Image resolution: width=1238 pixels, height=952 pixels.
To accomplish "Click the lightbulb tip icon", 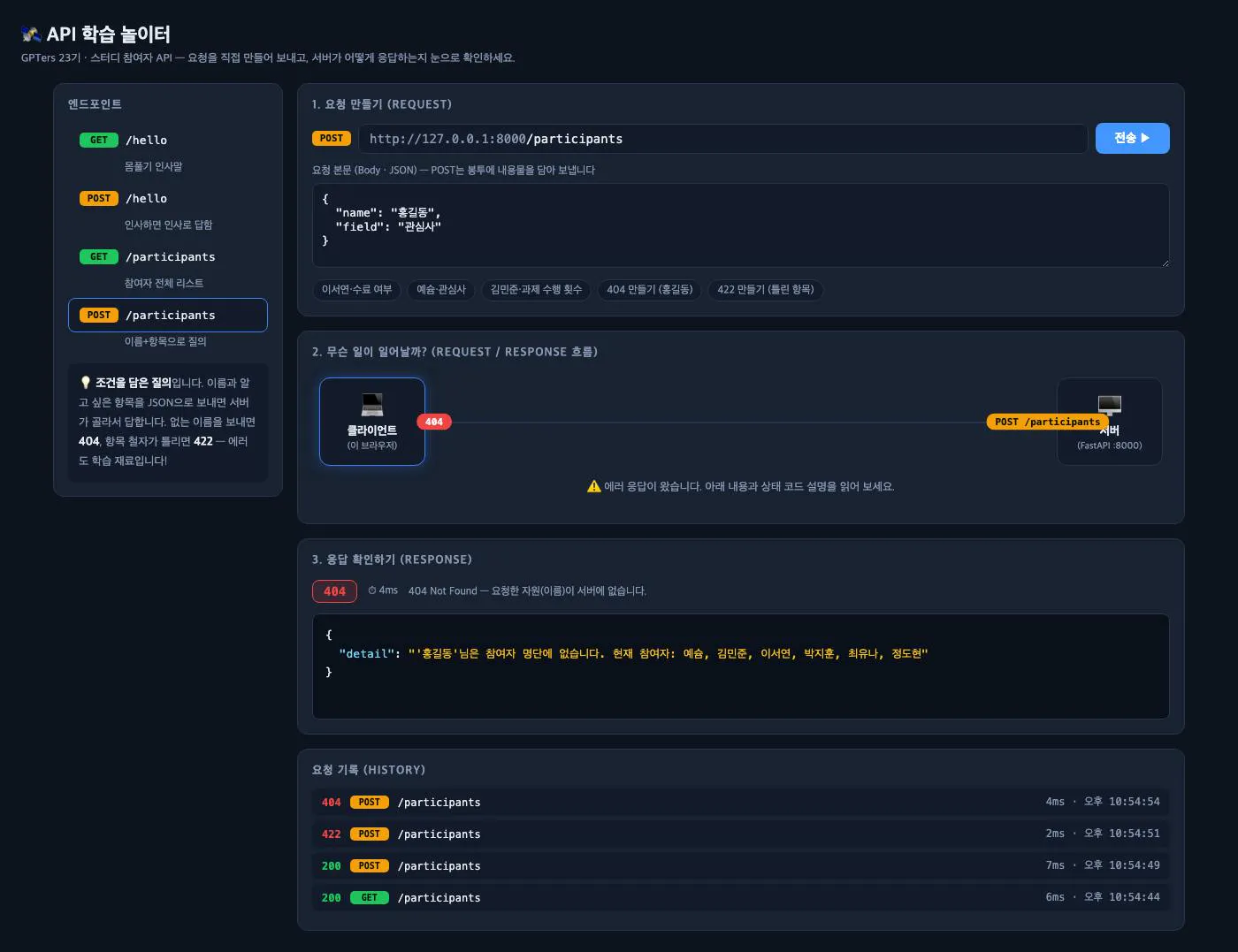I will (x=85, y=383).
